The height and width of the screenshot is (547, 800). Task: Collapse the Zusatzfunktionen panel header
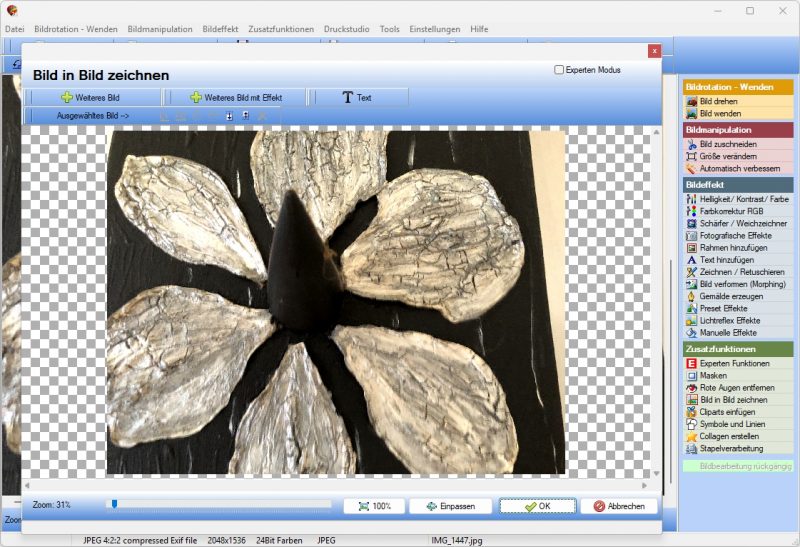[x=738, y=349]
